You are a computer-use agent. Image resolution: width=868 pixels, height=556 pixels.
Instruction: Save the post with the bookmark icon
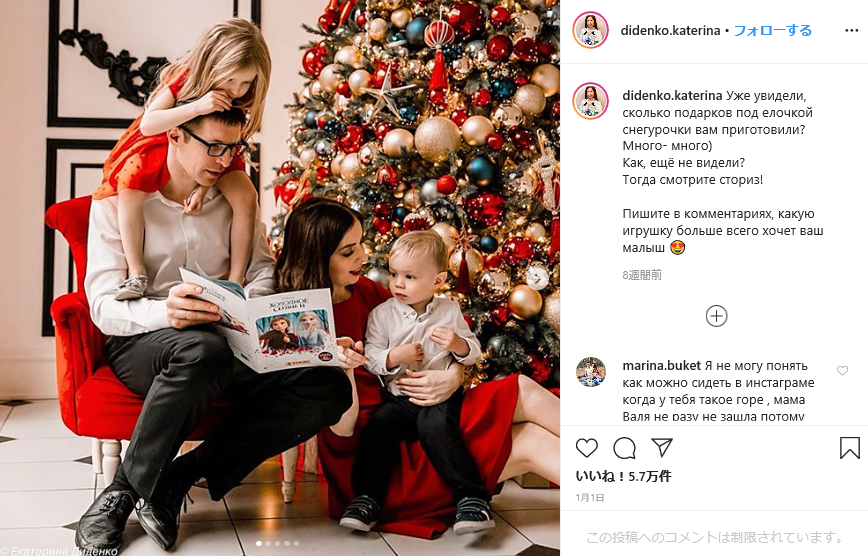tap(850, 447)
